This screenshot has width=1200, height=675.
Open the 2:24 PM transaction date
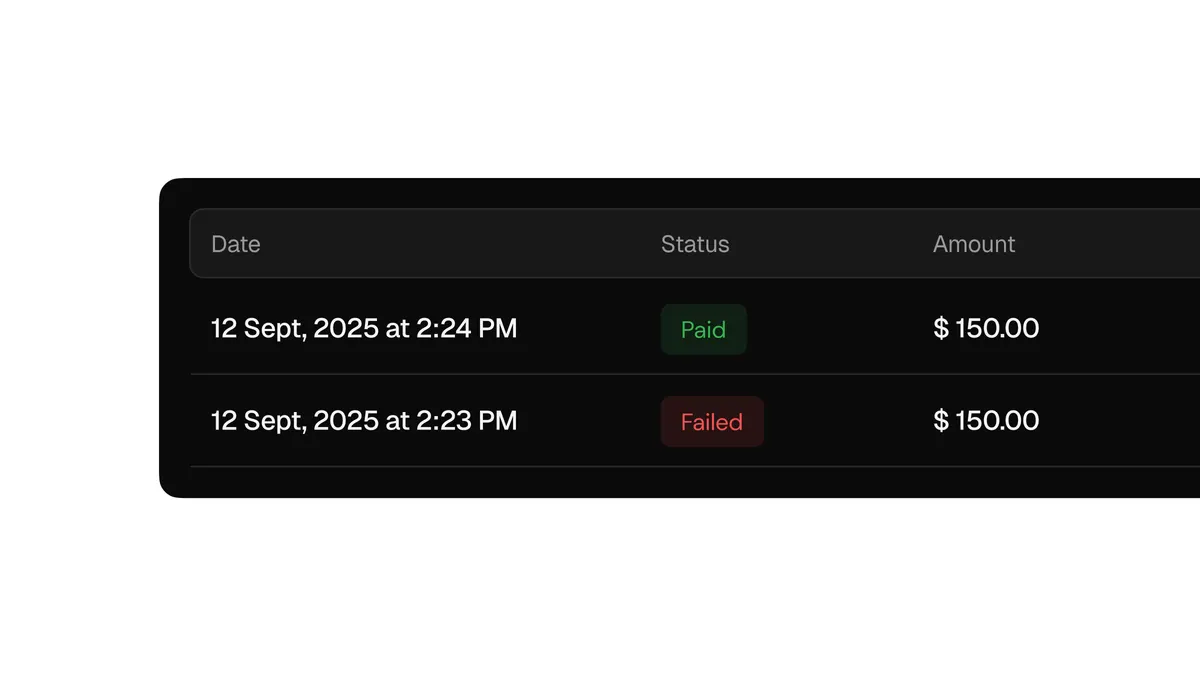tap(364, 328)
